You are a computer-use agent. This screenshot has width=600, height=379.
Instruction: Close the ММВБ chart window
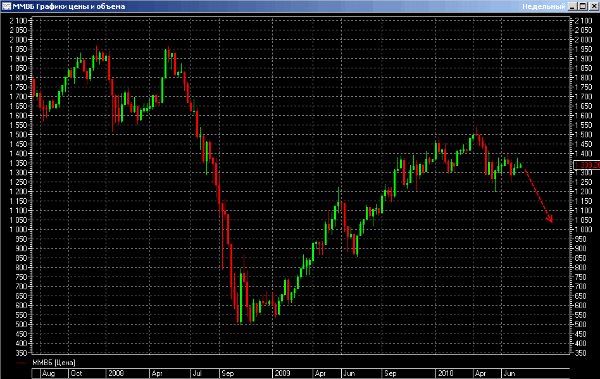click(593, 7)
